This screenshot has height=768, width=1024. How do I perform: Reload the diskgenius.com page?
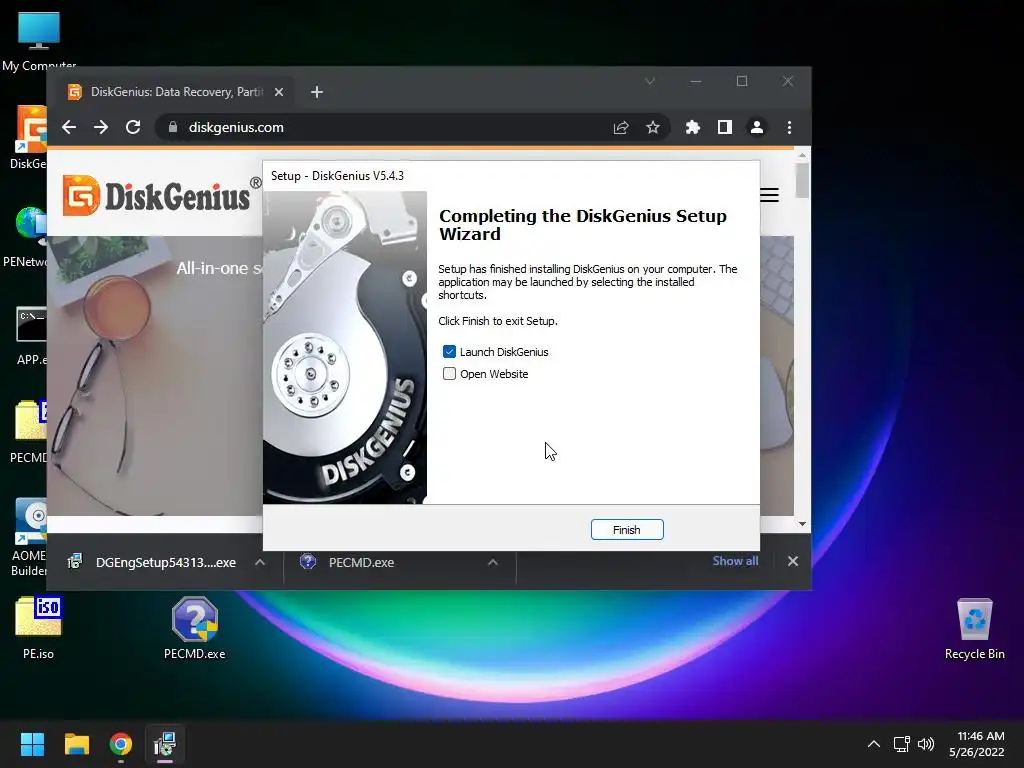[133, 127]
